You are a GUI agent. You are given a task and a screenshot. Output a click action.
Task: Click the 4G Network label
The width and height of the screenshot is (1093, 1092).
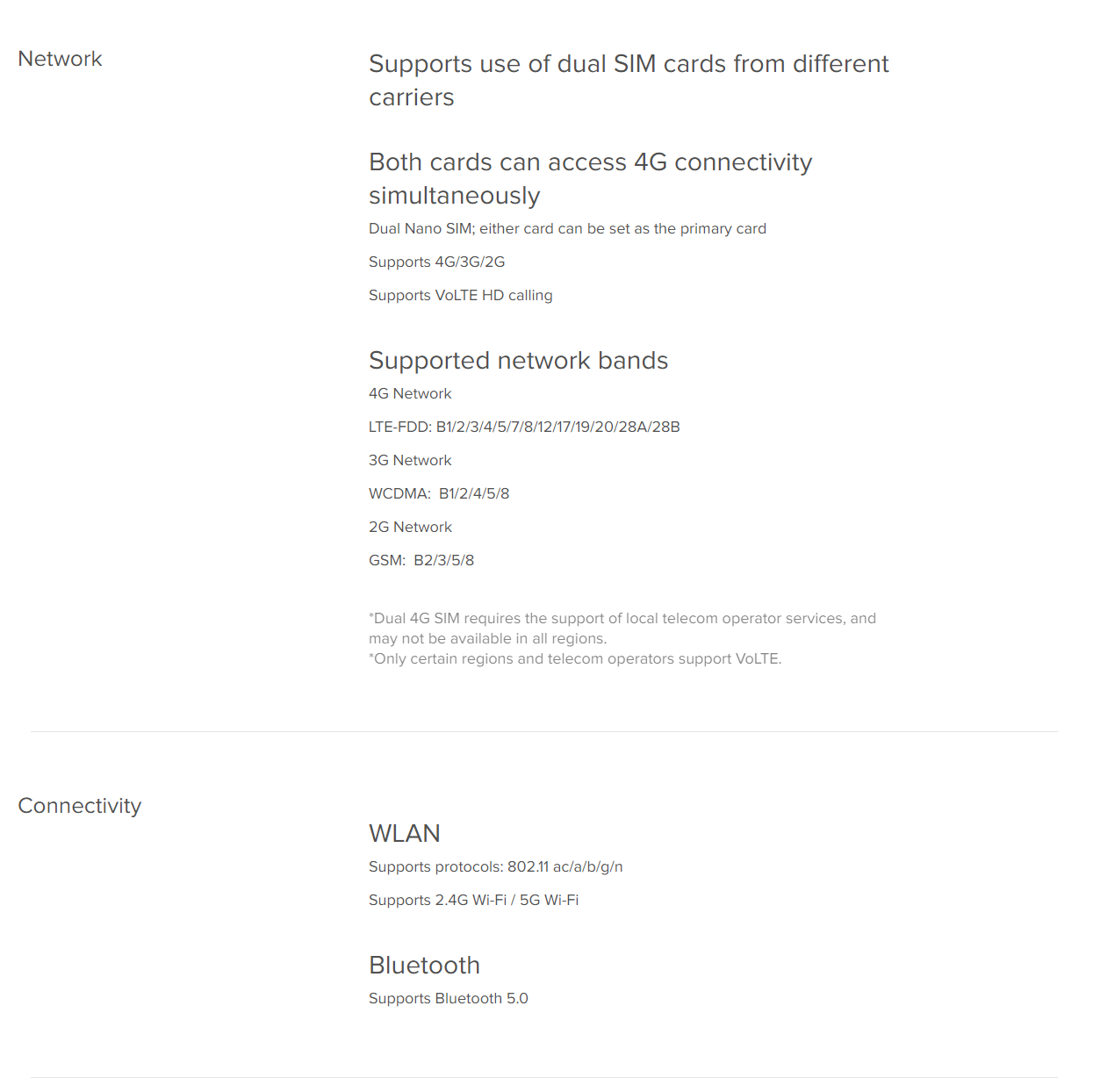[410, 394]
